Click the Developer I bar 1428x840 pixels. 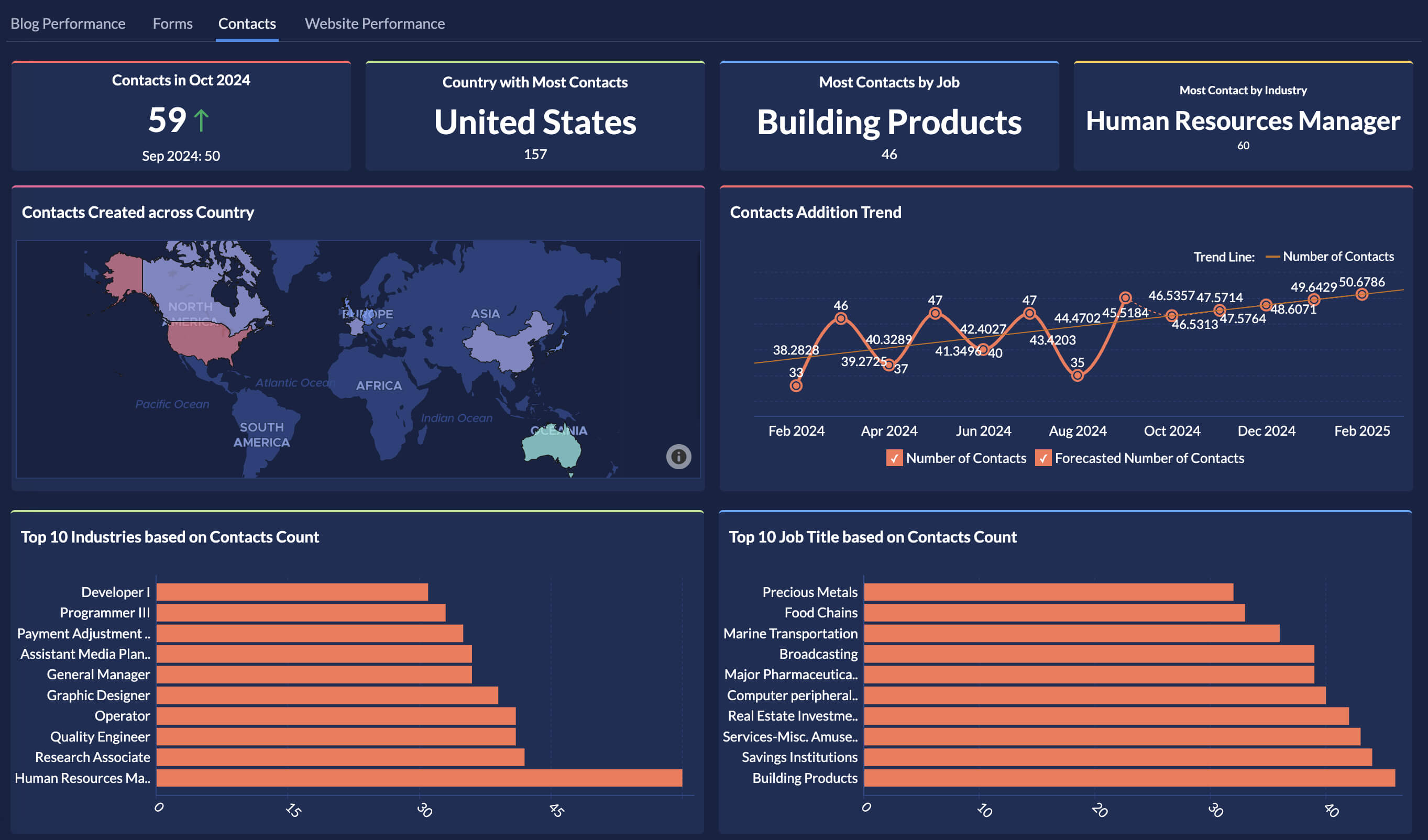point(292,592)
